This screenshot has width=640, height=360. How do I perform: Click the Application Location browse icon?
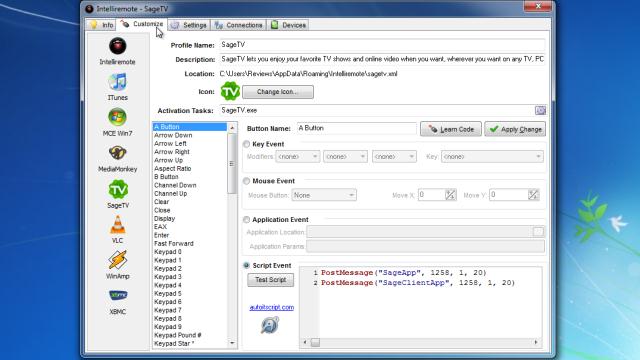tap(538, 232)
